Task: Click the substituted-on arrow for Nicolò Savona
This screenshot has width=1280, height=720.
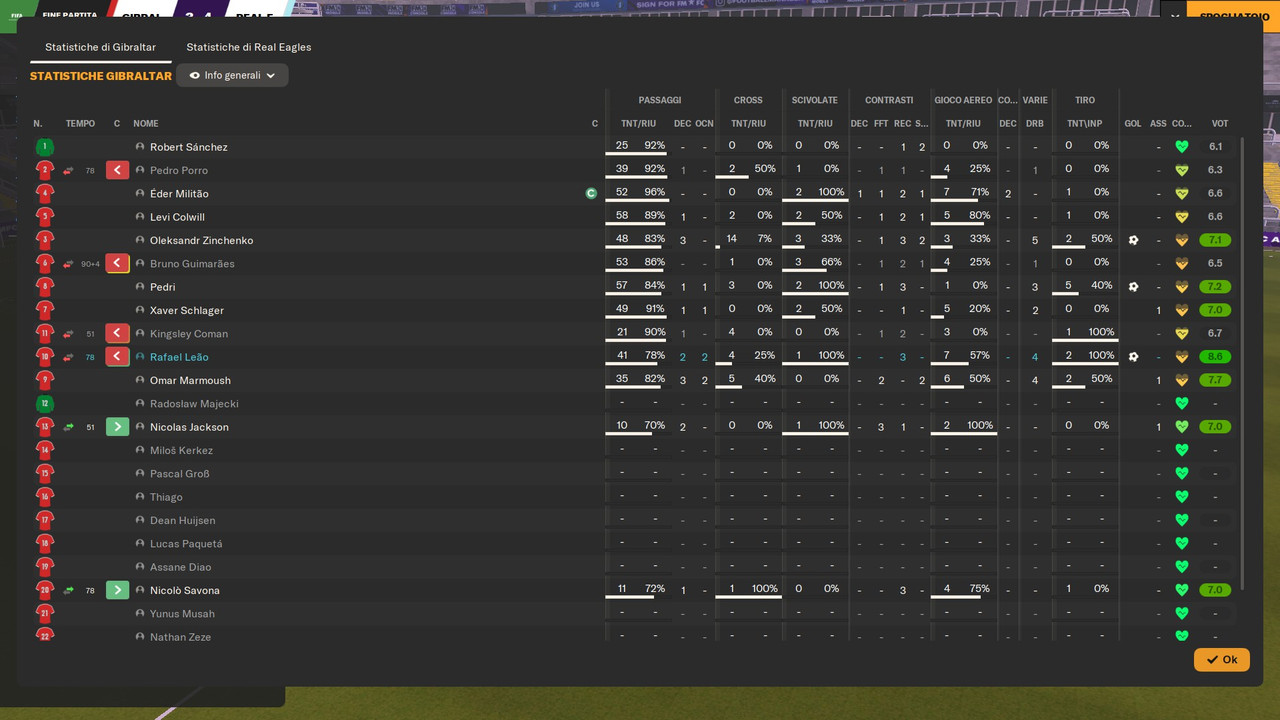Action: (x=117, y=591)
